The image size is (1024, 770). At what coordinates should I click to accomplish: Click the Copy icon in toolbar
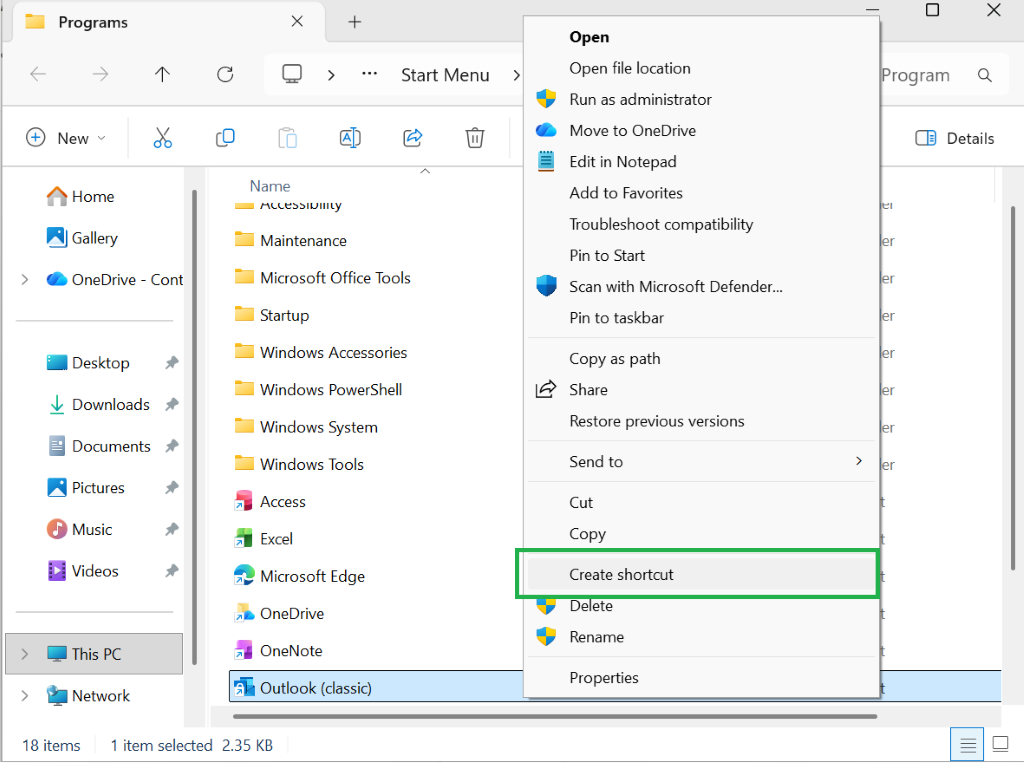(x=225, y=138)
